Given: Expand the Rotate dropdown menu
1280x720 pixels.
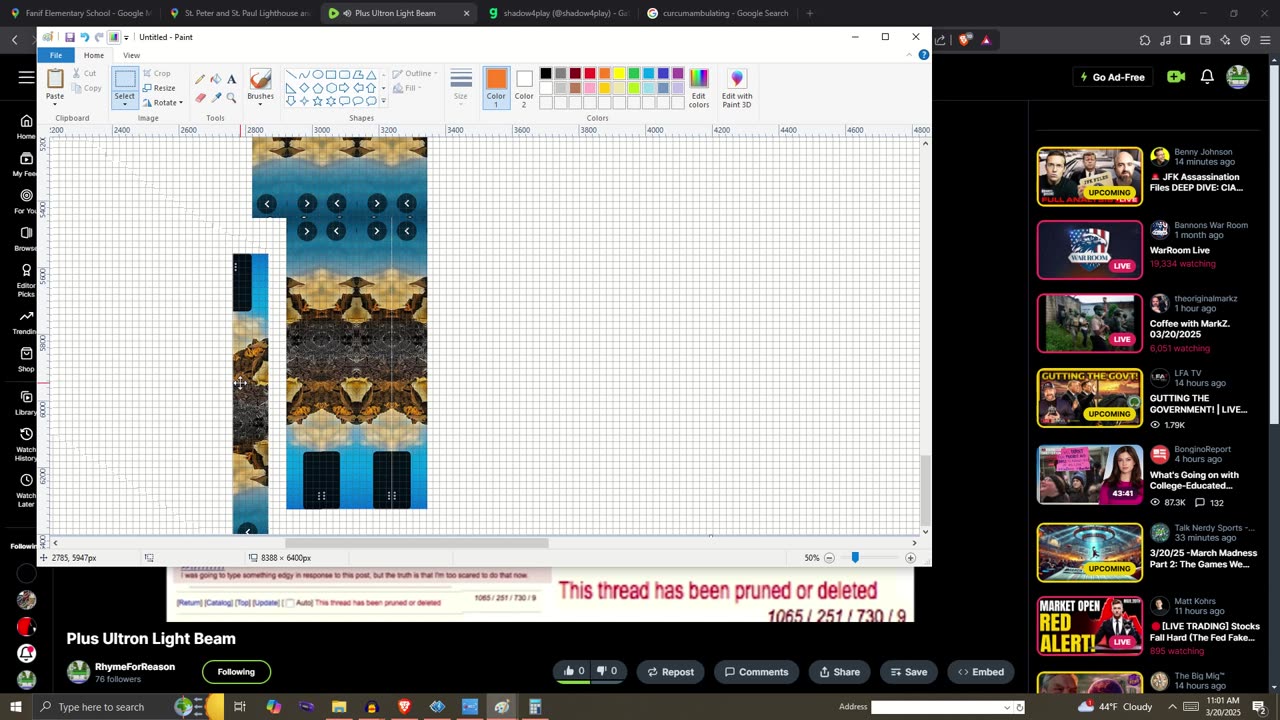Looking at the screenshot, I should [181, 103].
